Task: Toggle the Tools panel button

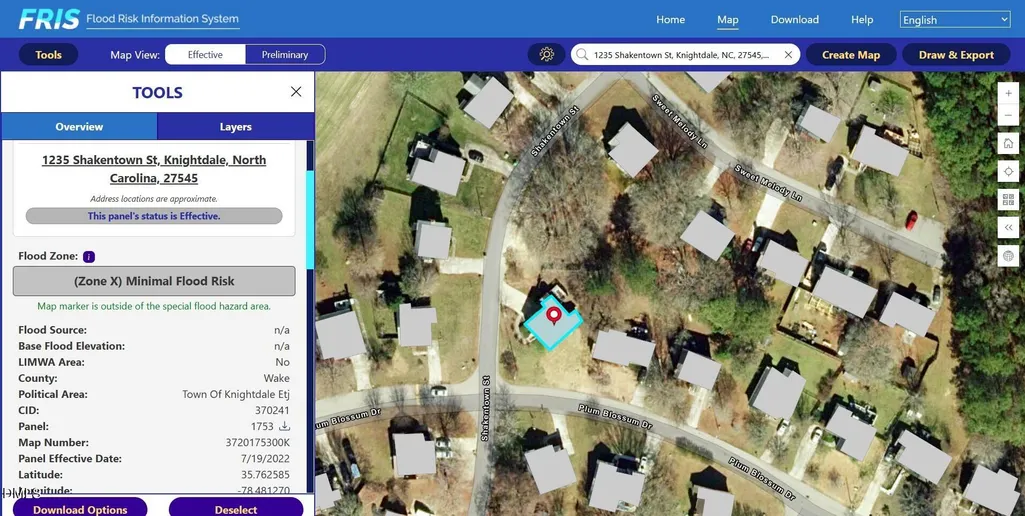Action: pos(48,55)
